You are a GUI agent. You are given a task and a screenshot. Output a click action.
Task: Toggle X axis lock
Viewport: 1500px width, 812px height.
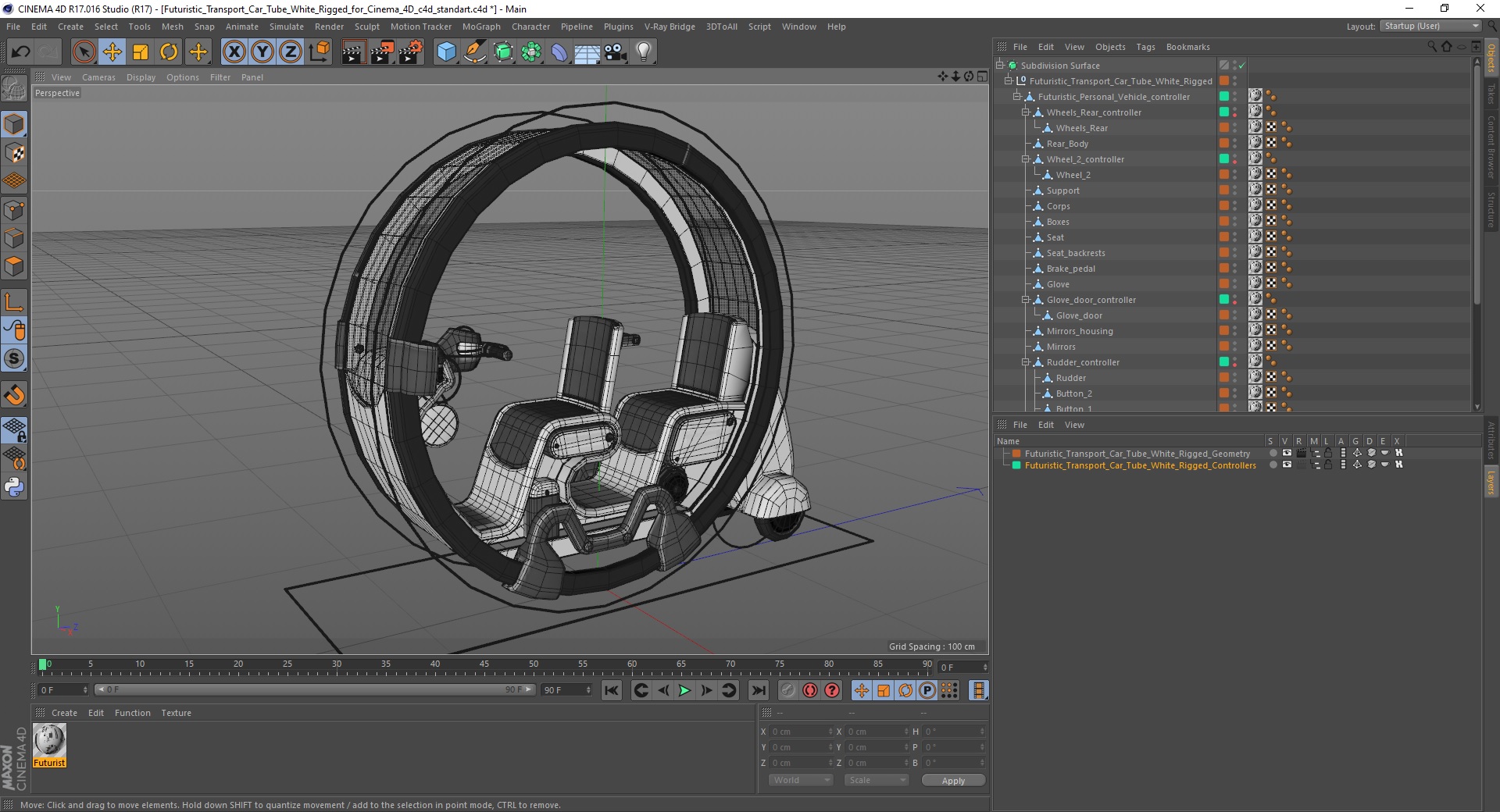[234, 52]
